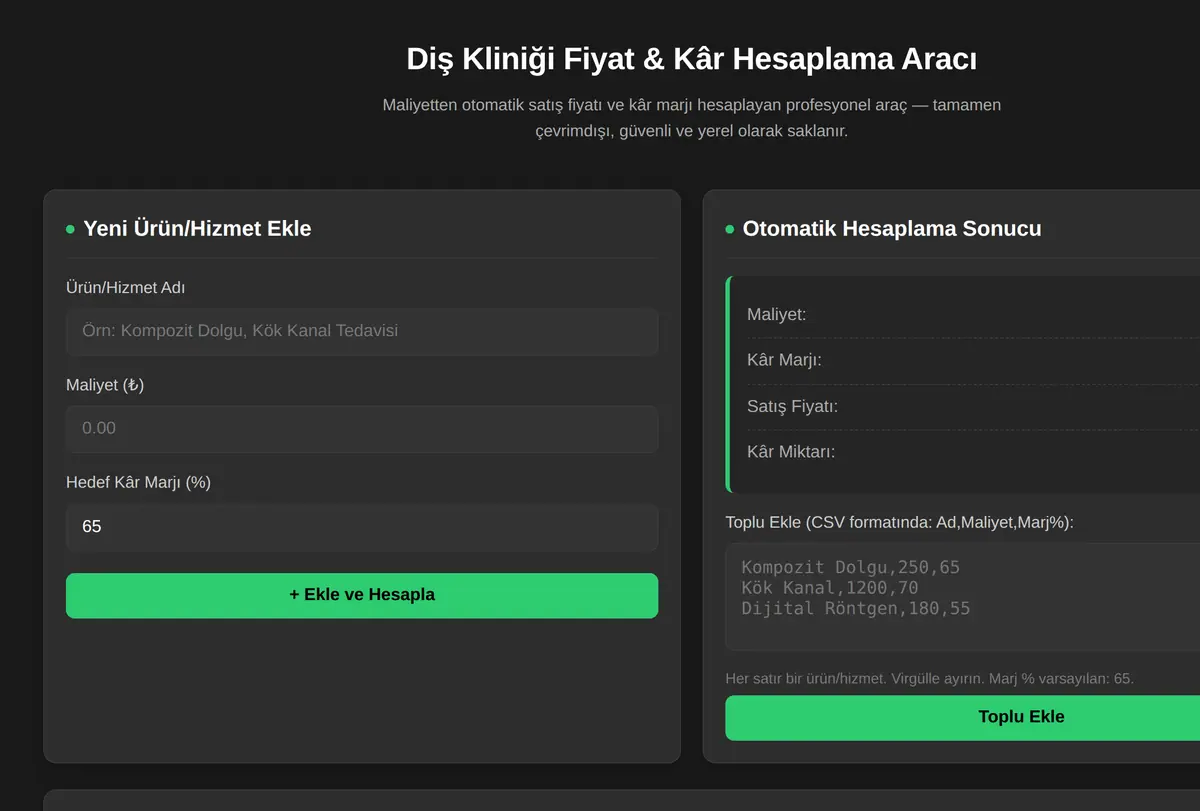
Task: Click the Maliyet (₺) label above cost field
Action: point(105,385)
